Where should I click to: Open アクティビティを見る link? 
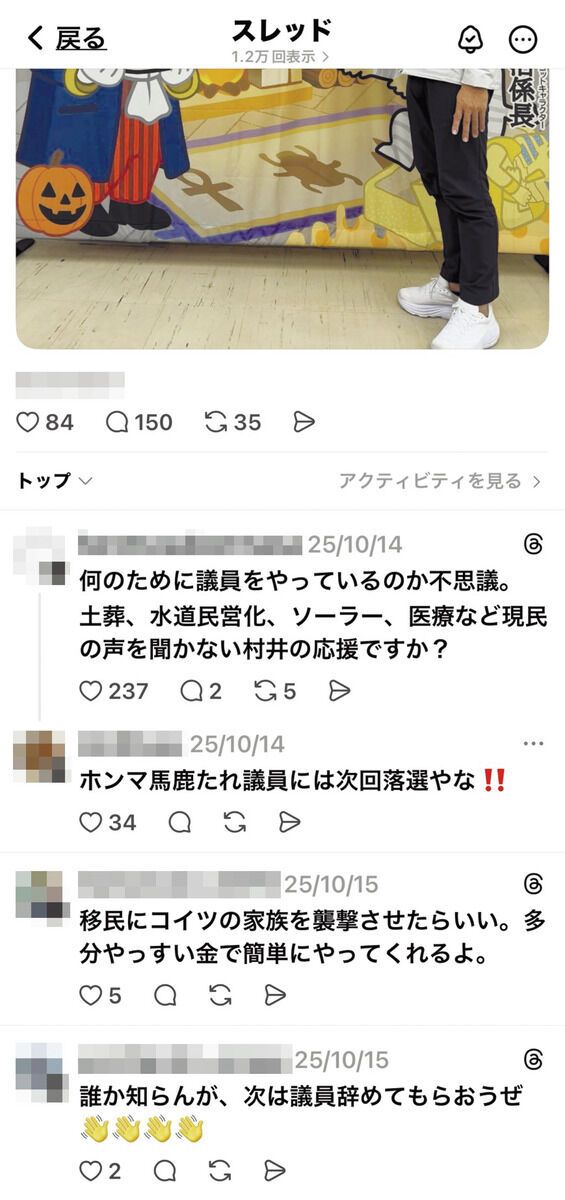(440, 481)
